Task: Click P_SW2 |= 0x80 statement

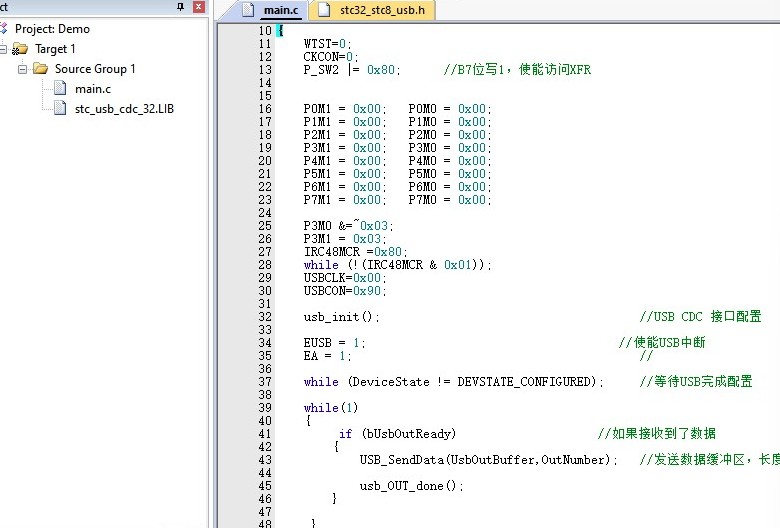Action: [352, 70]
